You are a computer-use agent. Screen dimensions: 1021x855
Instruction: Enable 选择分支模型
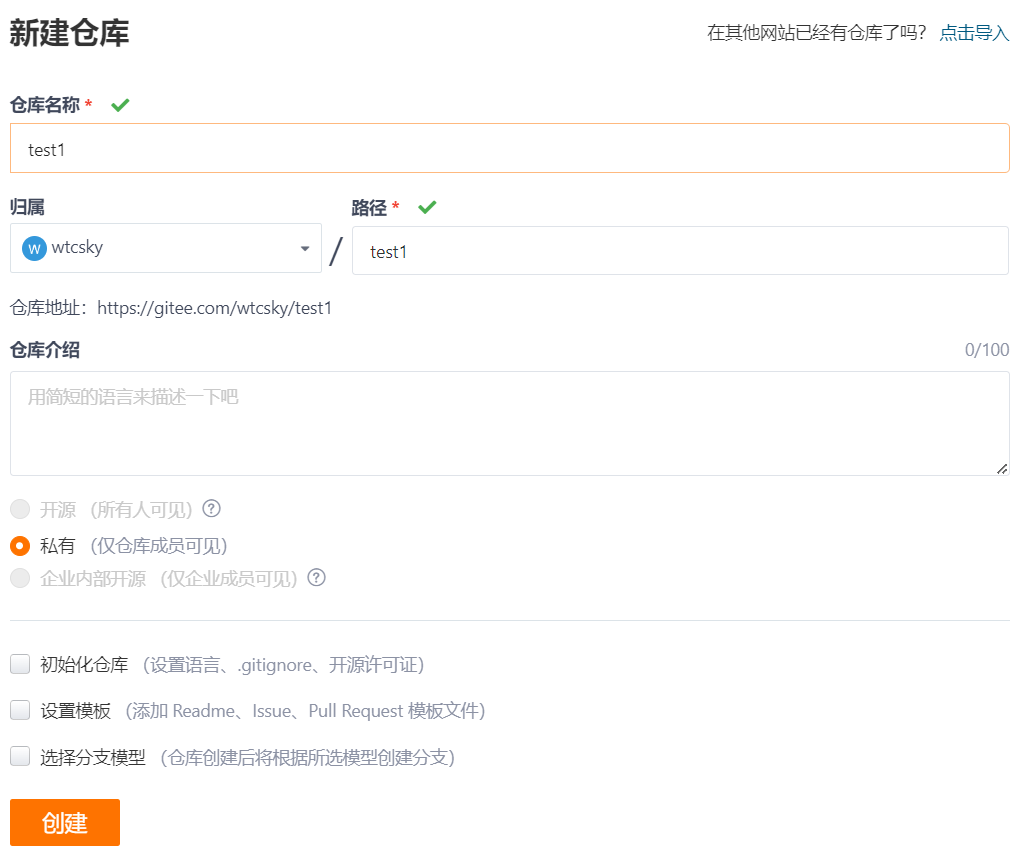coord(19,757)
